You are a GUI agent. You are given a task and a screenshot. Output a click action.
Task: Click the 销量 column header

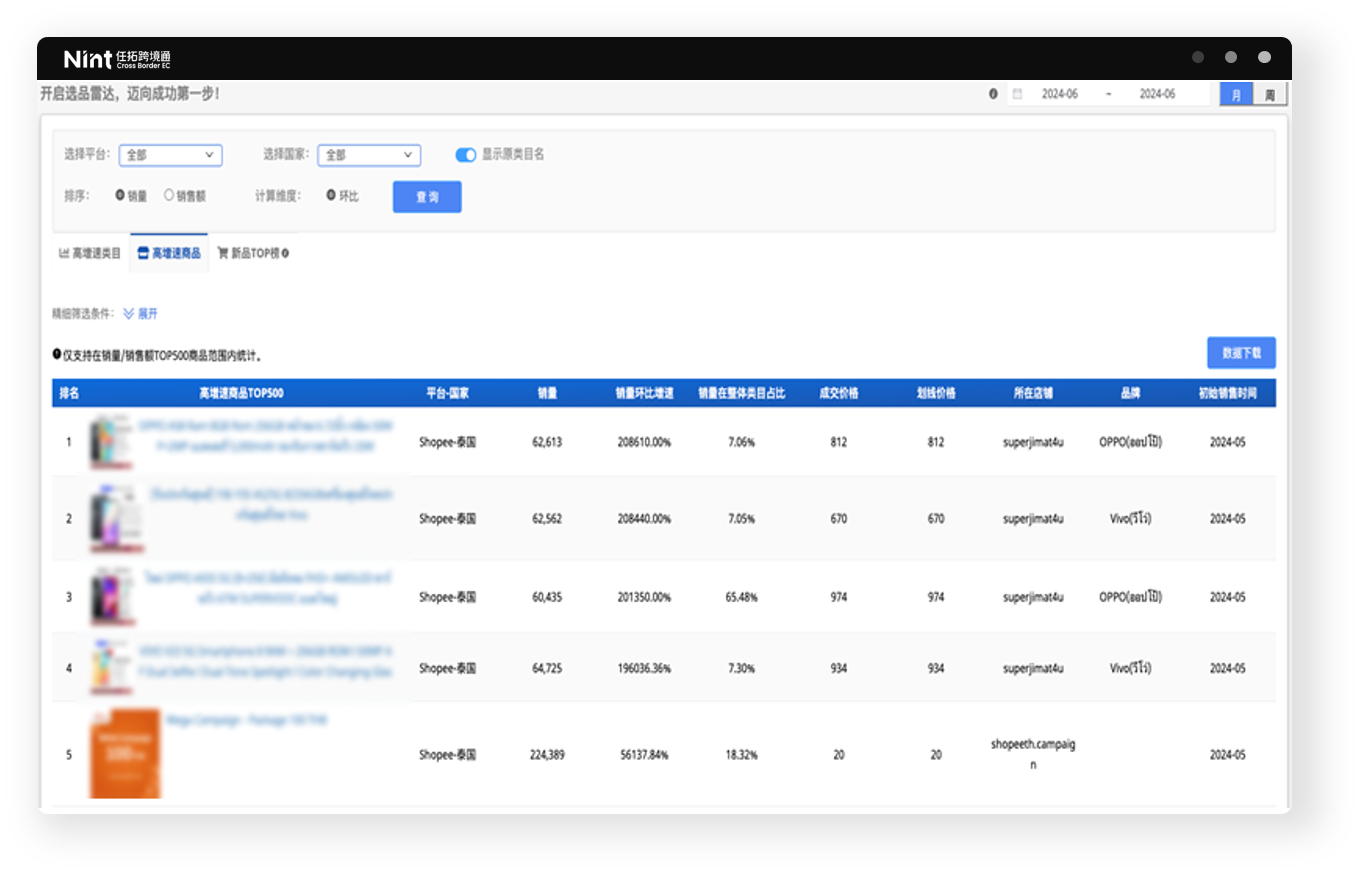(547, 393)
